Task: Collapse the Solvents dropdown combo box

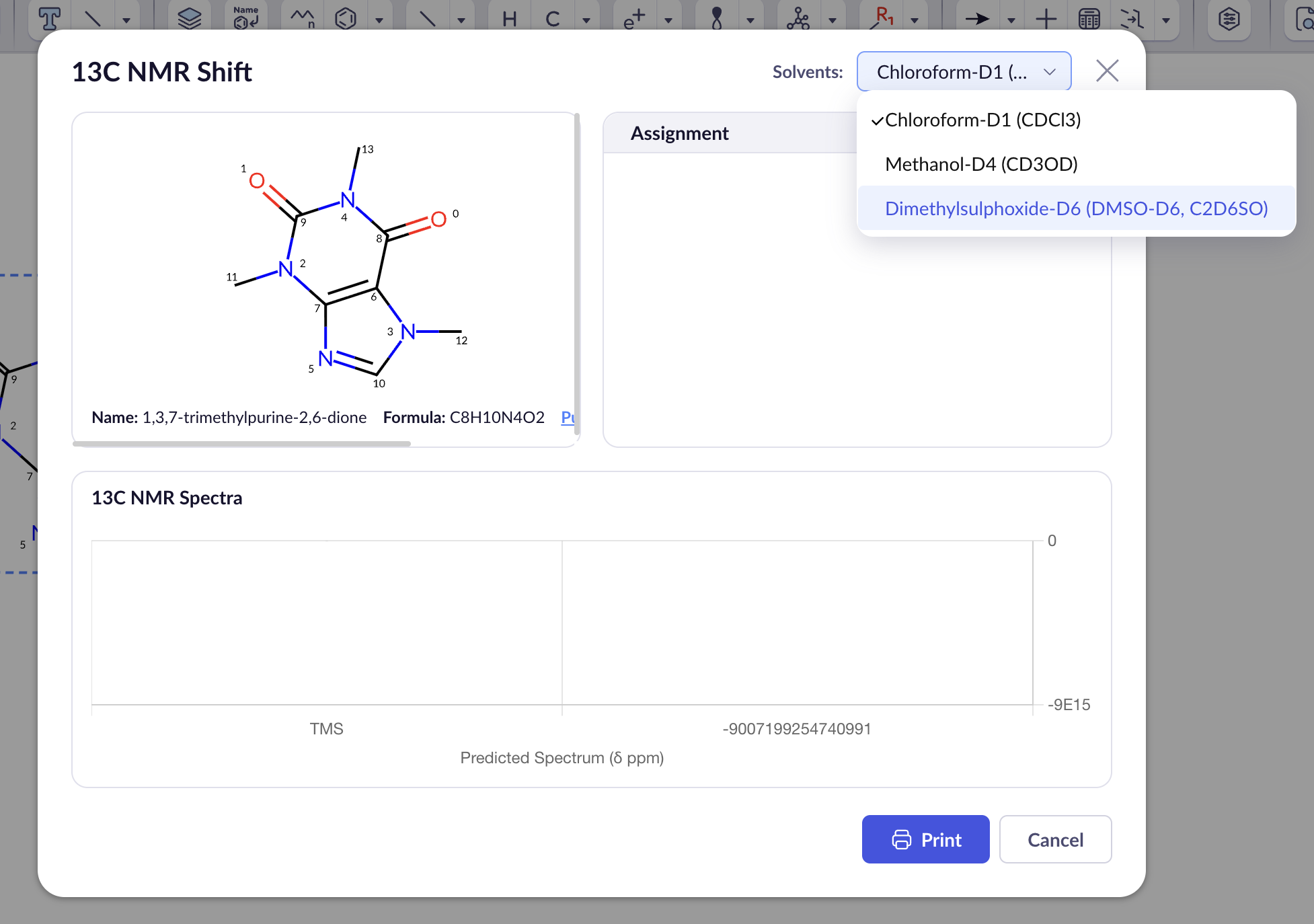Action: (964, 71)
